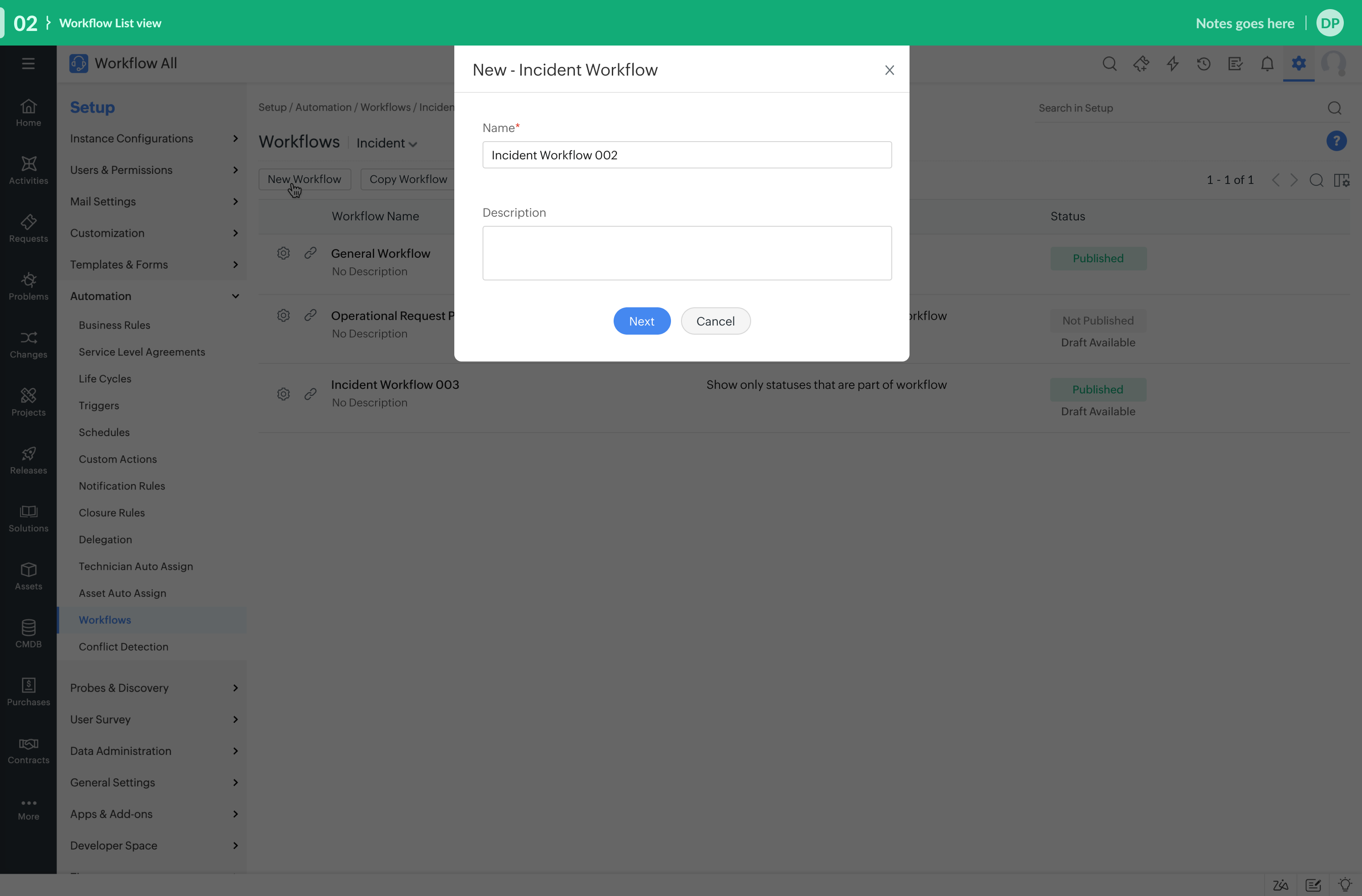Open the column chooser icon
Viewport: 1362px width, 896px height.
pos(1342,180)
